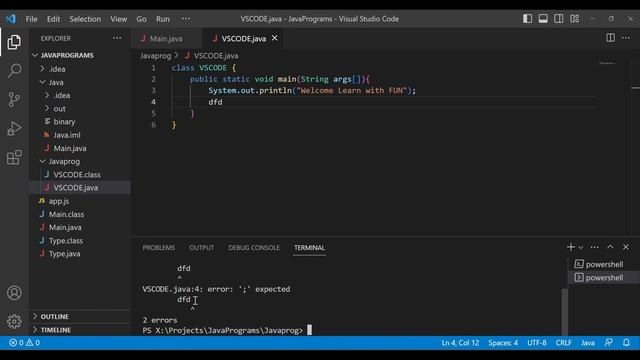Open the Manage gear icon
This screenshot has width=640, height=360.
coord(14,321)
